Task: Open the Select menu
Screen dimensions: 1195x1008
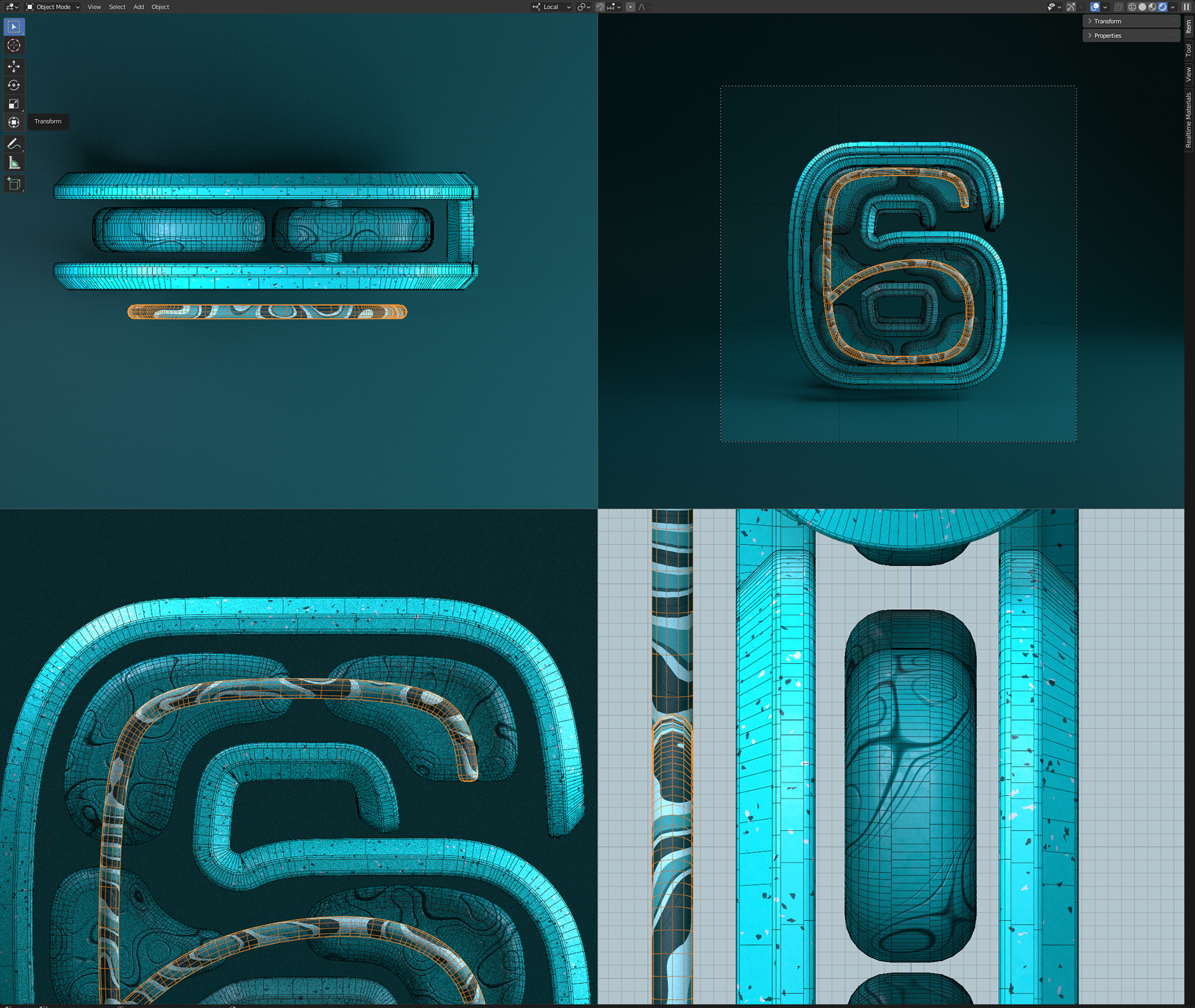Action: pyautogui.click(x=117, y=7)
